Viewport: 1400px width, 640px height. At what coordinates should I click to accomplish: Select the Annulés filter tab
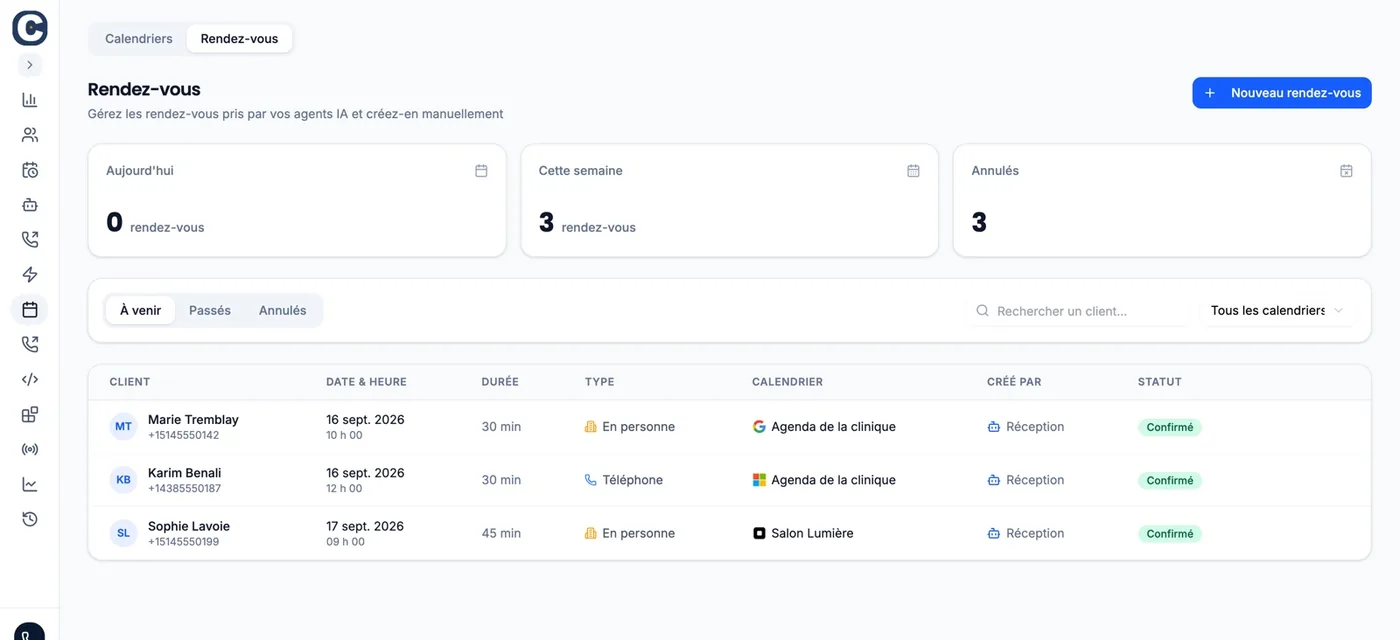pyautogui.click(x=283, y=310)
